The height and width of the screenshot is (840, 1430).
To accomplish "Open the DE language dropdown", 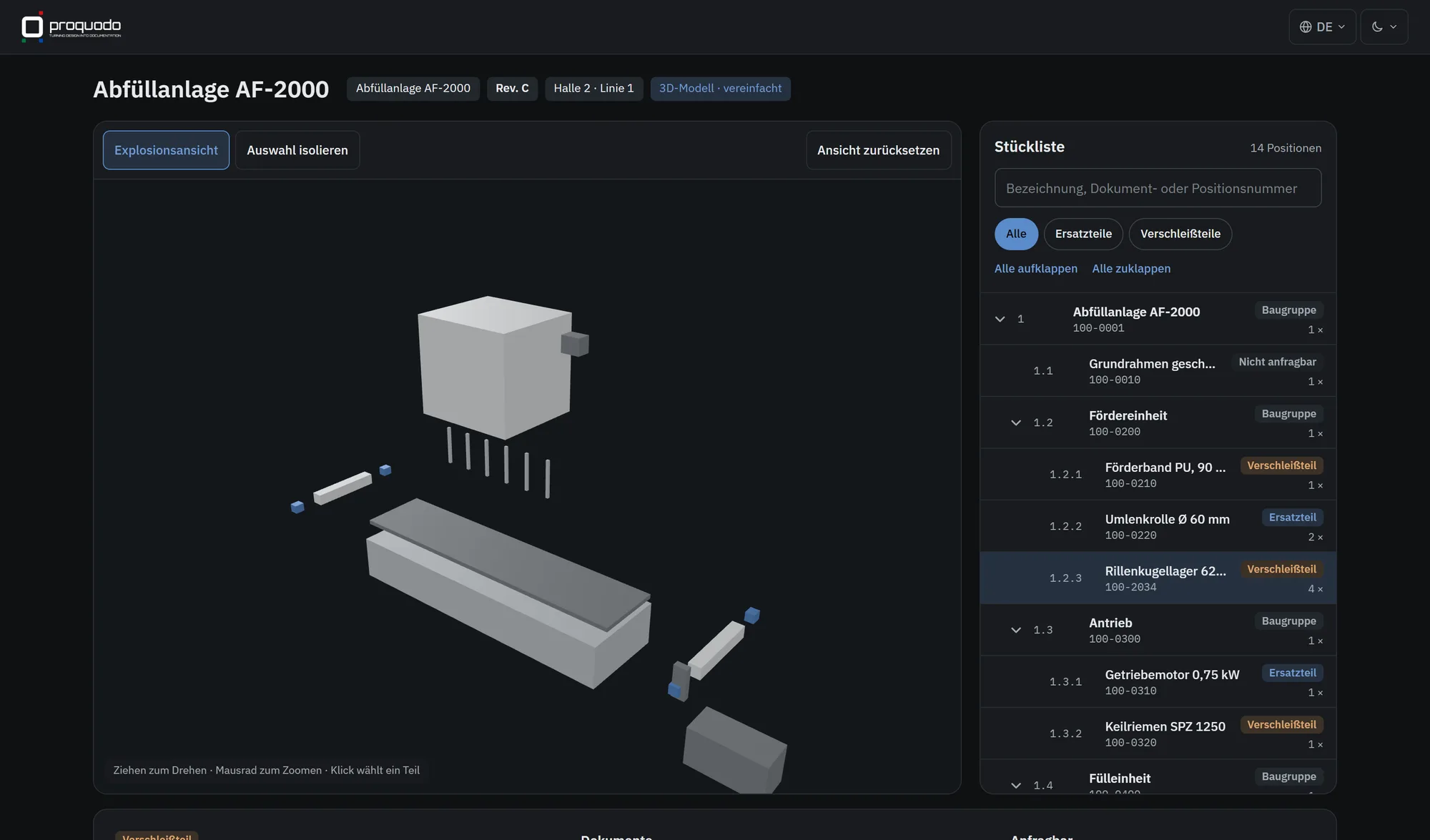I will 1322,26.
